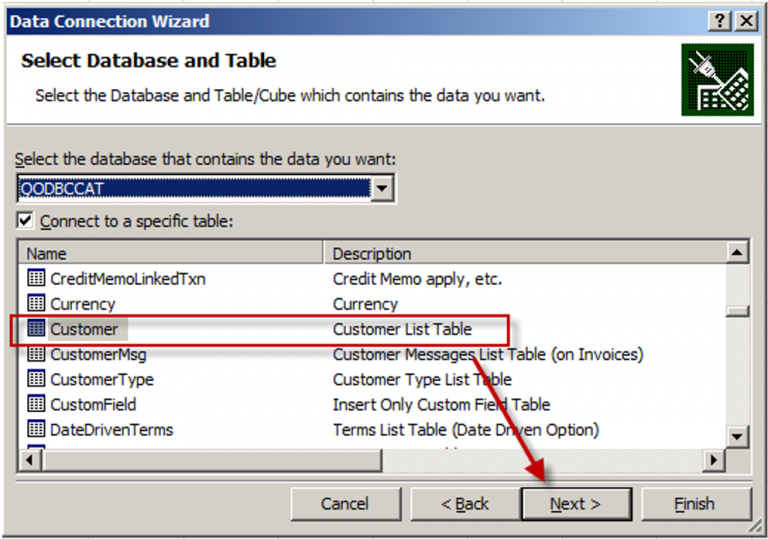Screen dimensions: 768x539
Task: Go back with the Back button
Action: click(x=465, y=504)
